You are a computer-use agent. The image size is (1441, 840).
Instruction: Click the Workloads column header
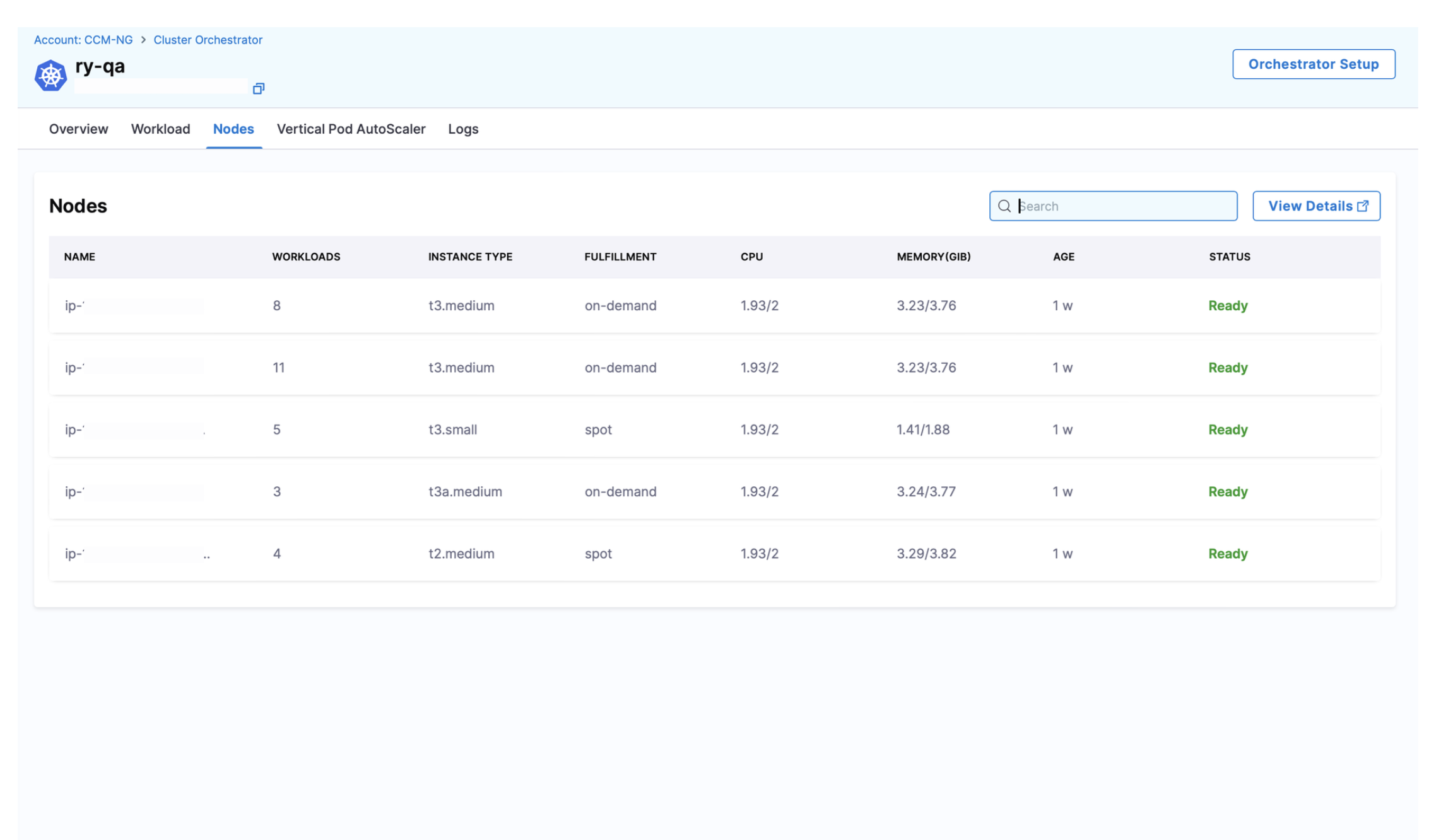coord(306,257)
